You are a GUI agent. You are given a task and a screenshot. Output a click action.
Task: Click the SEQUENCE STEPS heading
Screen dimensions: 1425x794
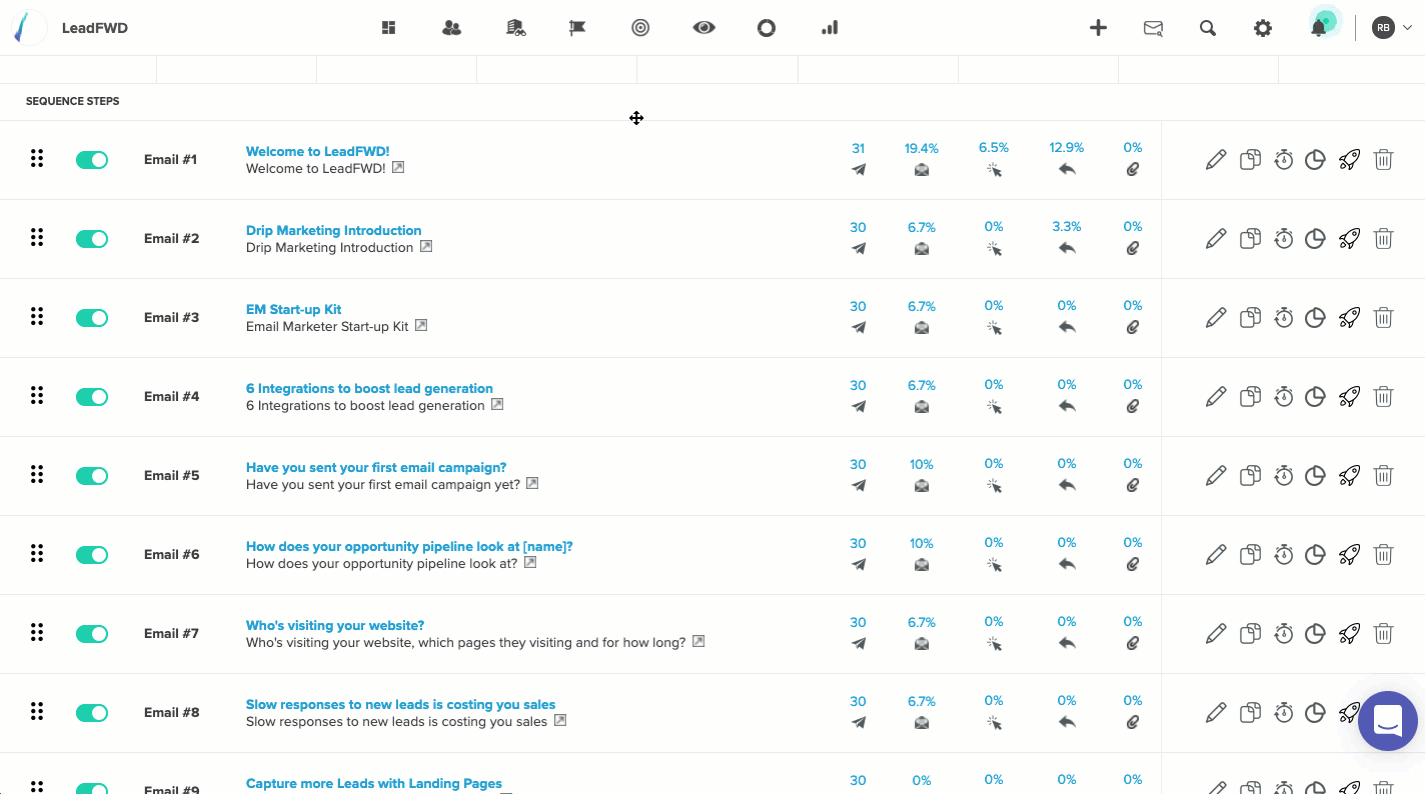[73, 101]
